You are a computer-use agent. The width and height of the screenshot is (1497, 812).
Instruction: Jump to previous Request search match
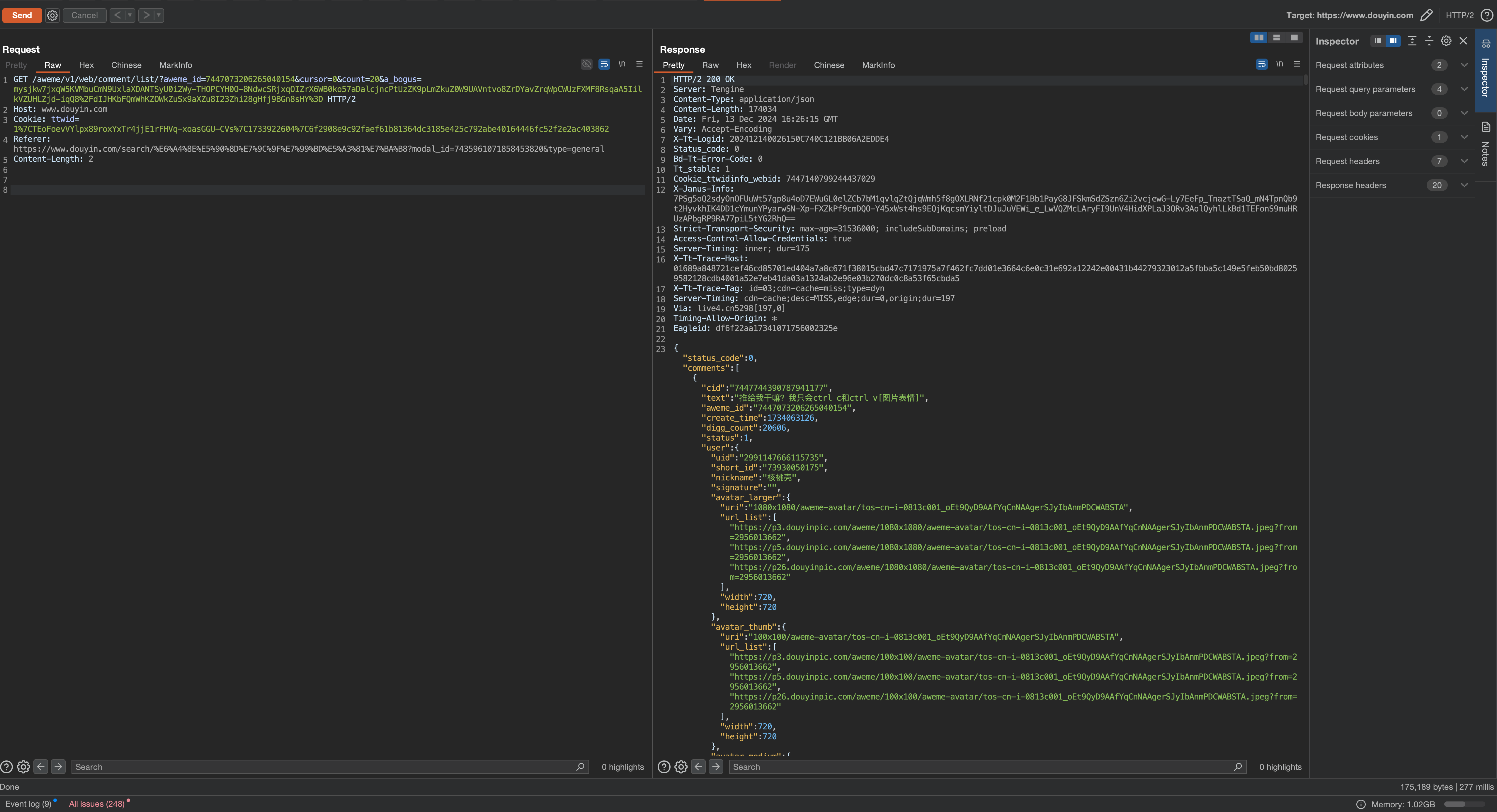click(41, 767)
